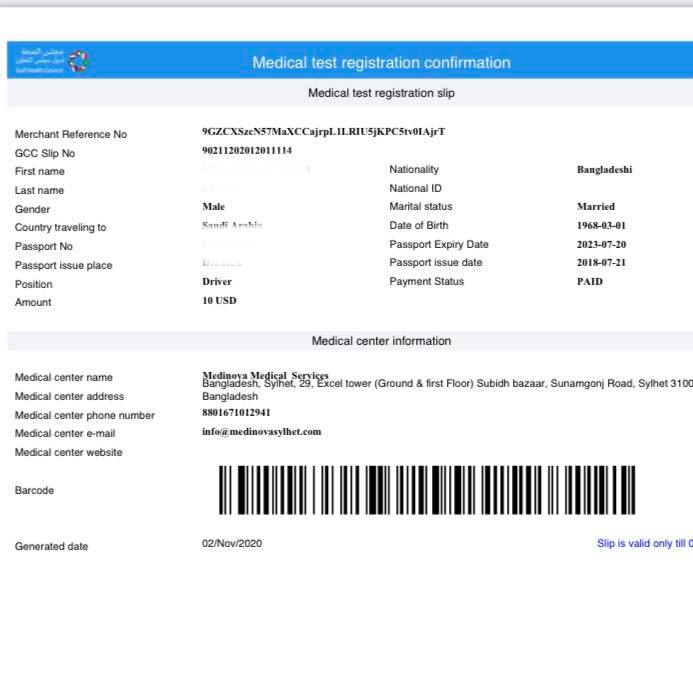Viewport: 693px width, 693px height.
Task: Select the Passport Expiry Date value
Action: pyautogui.click(x=602, y=244)
